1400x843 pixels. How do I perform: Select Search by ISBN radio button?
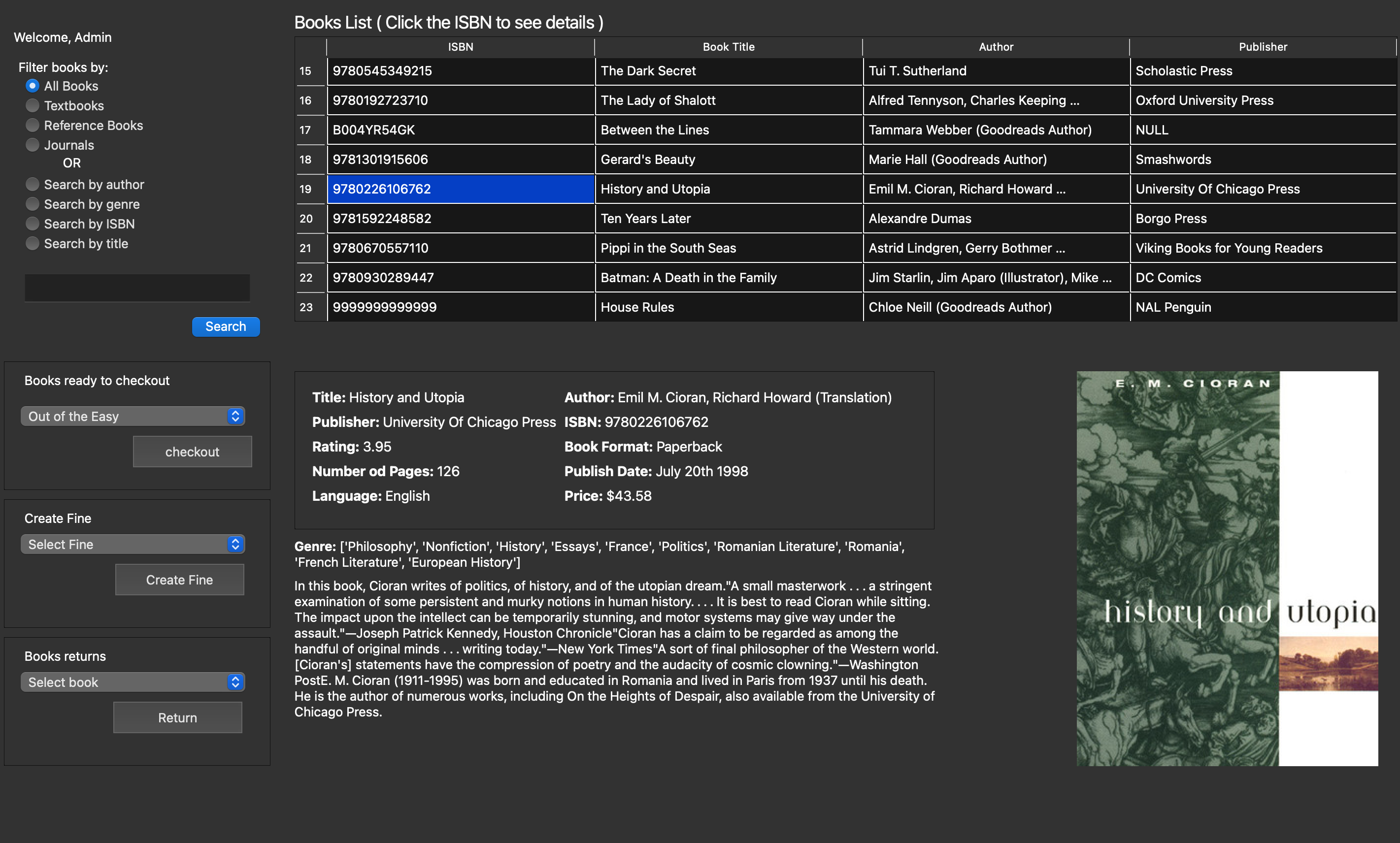coord(33,224)
